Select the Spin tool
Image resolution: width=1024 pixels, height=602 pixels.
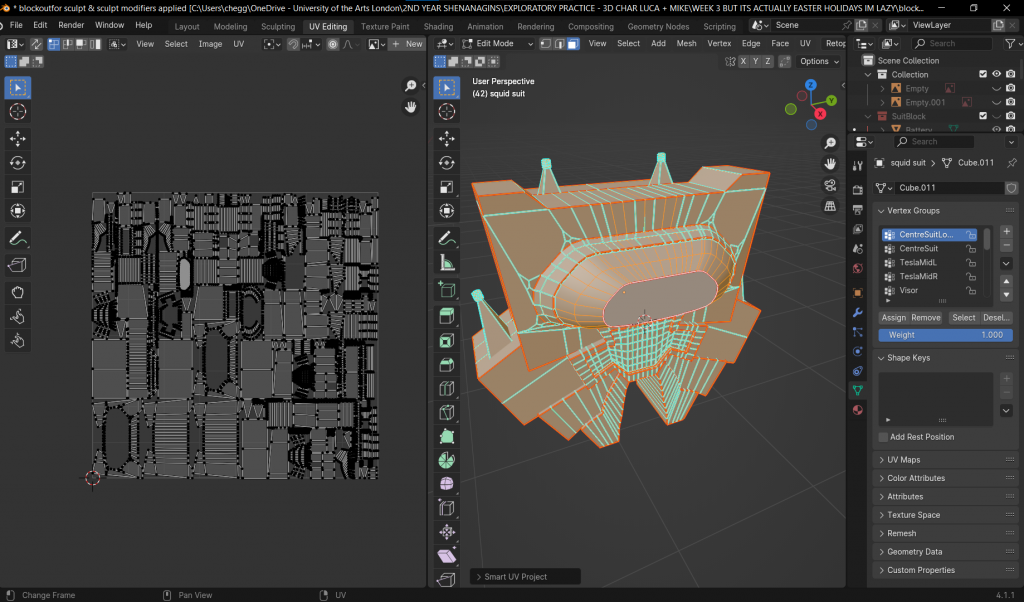coord(447,460)
